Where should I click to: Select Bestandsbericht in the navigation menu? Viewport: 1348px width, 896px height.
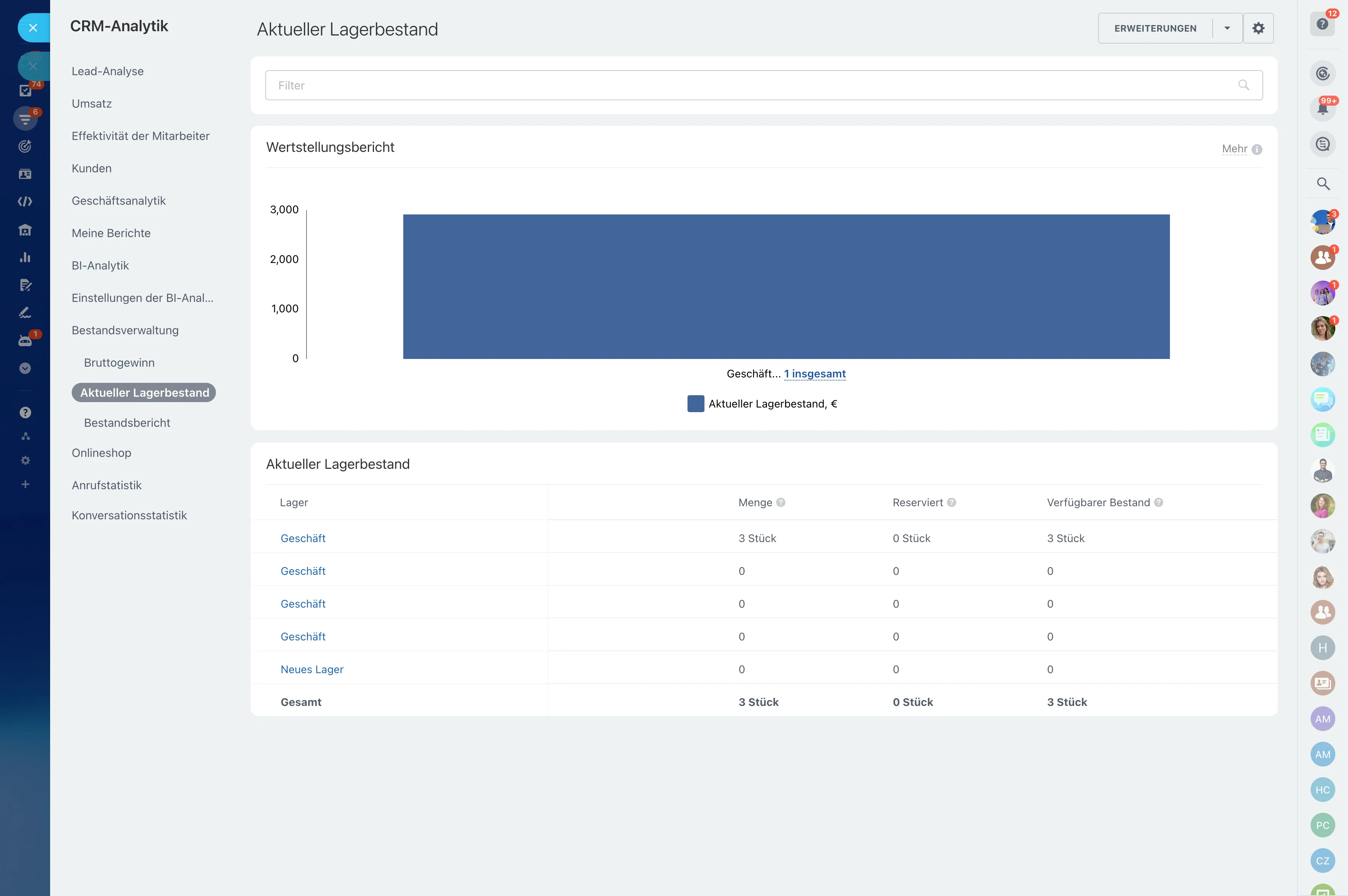[127, 422]
